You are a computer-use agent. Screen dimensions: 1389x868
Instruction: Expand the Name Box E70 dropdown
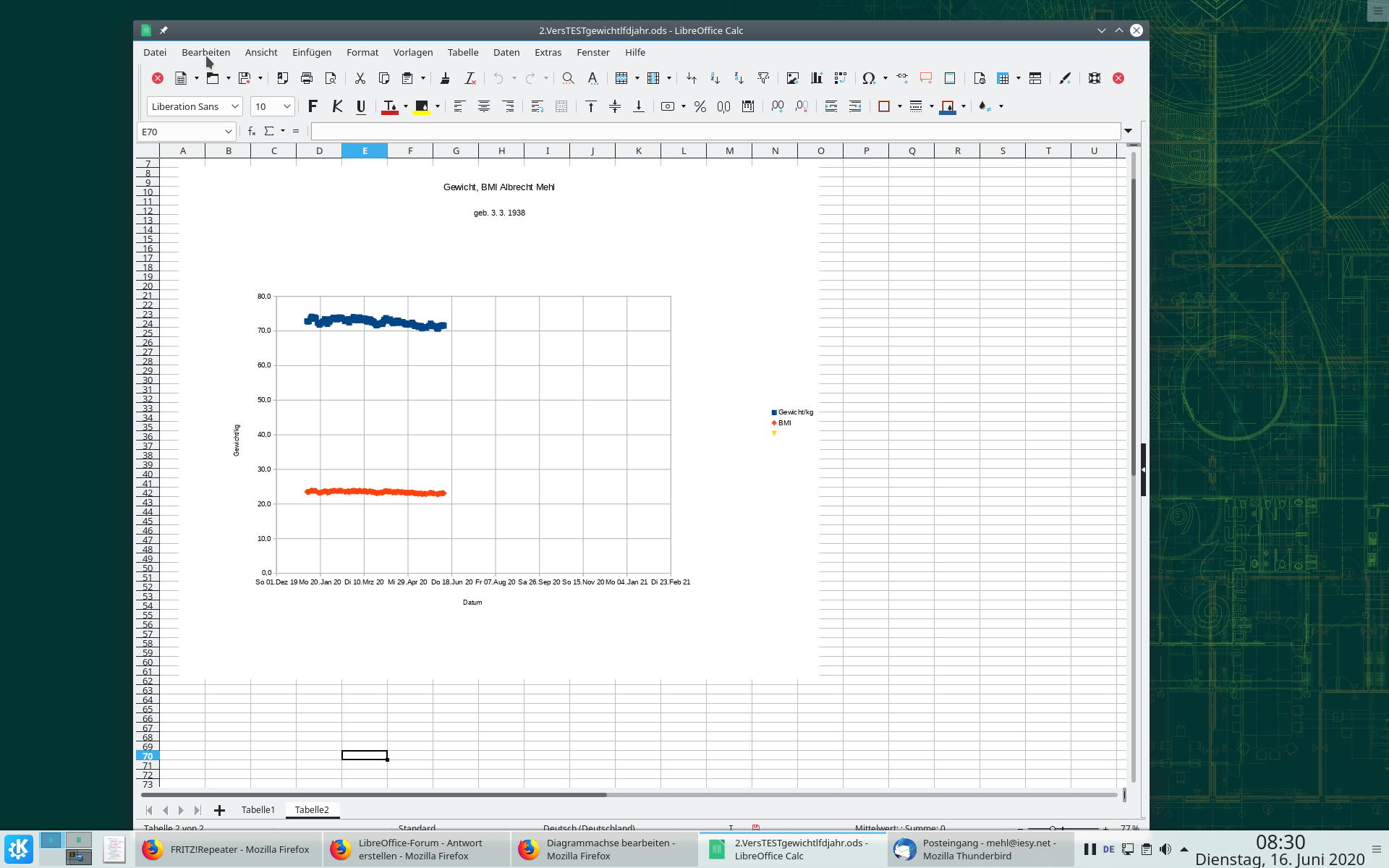228,132
